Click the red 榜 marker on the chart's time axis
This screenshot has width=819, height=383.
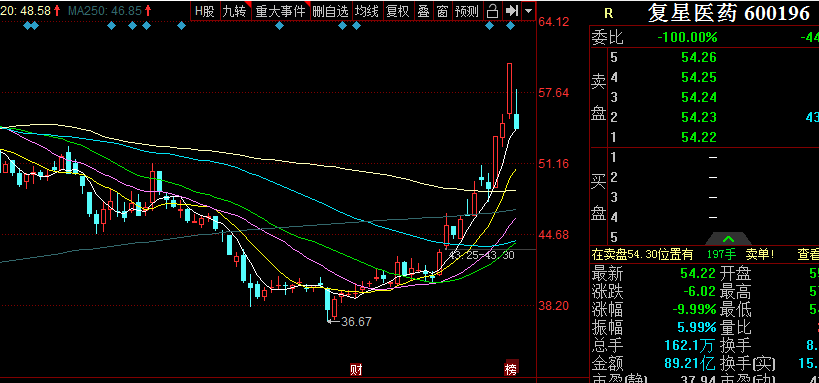pyautogui.click(x=510, y=369)
